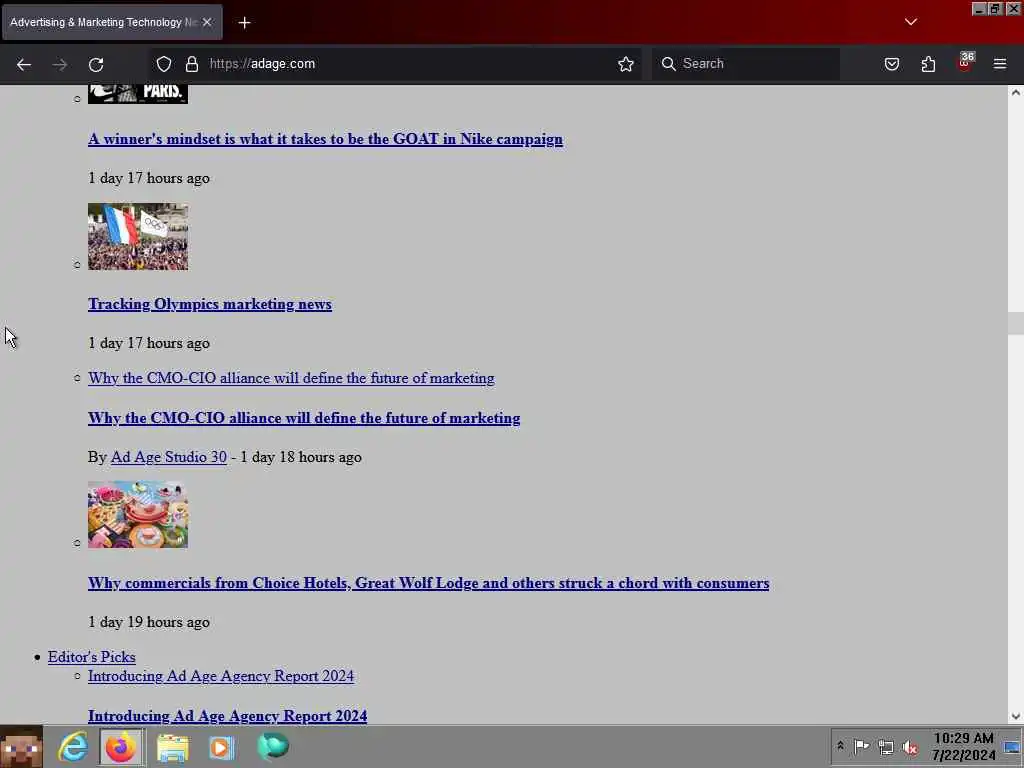Screen dimensions: 1024x768
Task: Open a new tab with plus button
Action: point(244,23)
